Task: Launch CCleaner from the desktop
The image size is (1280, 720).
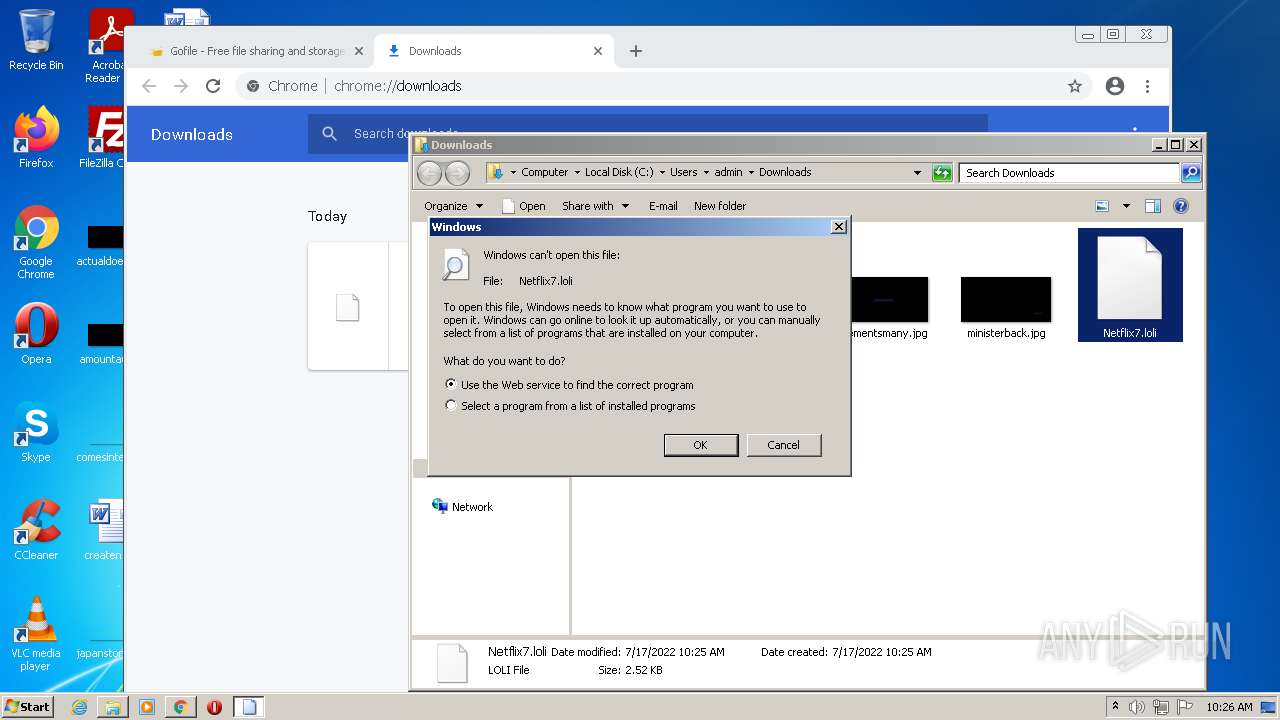Action: (36, 530)
